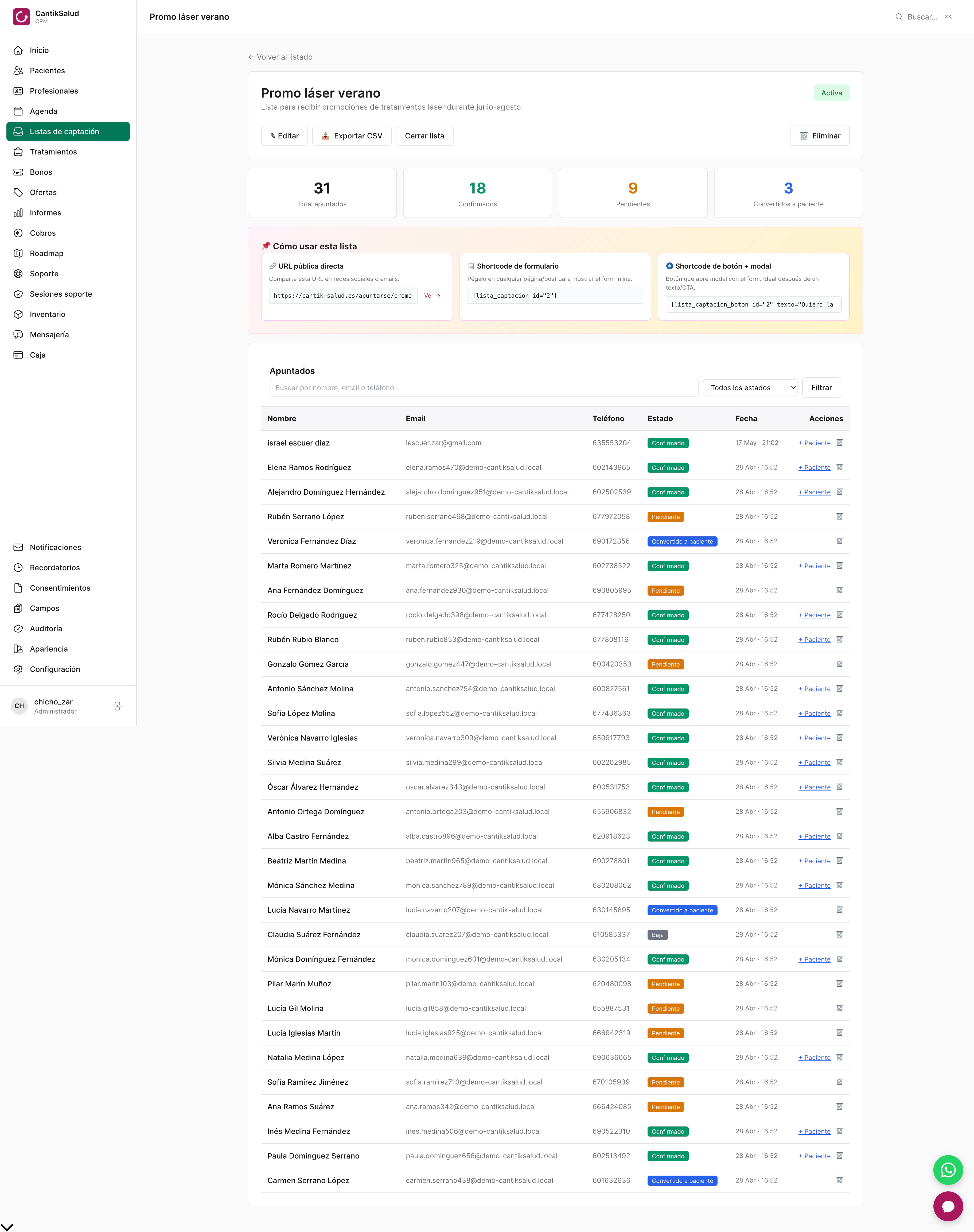Click the Baja status badge

coord(657,935)
